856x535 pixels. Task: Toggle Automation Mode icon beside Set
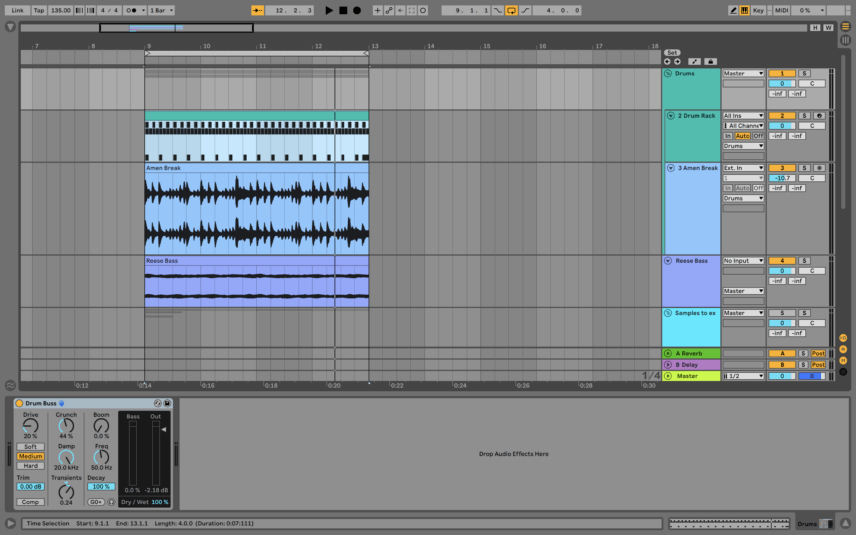point(694,62)
